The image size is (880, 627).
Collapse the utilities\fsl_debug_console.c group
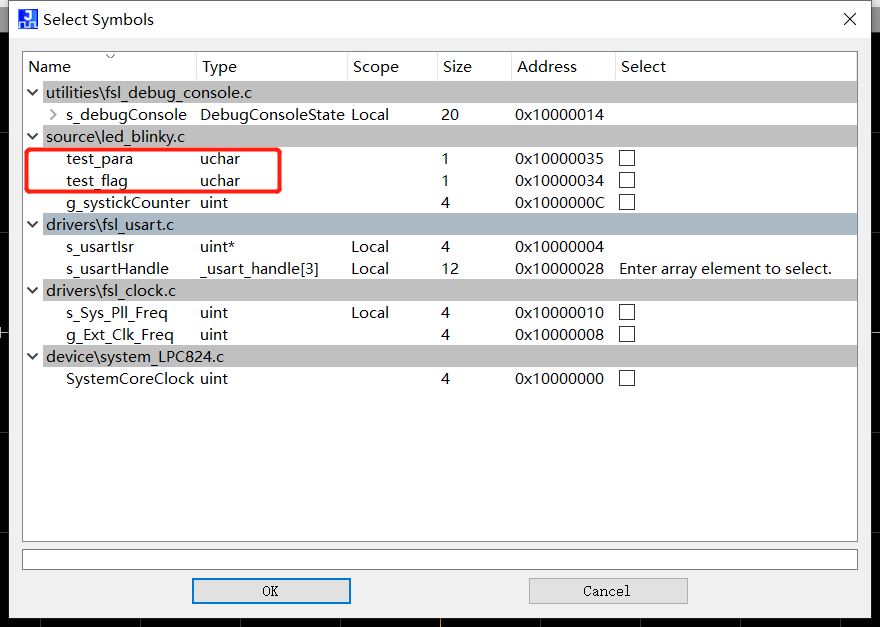33,93
